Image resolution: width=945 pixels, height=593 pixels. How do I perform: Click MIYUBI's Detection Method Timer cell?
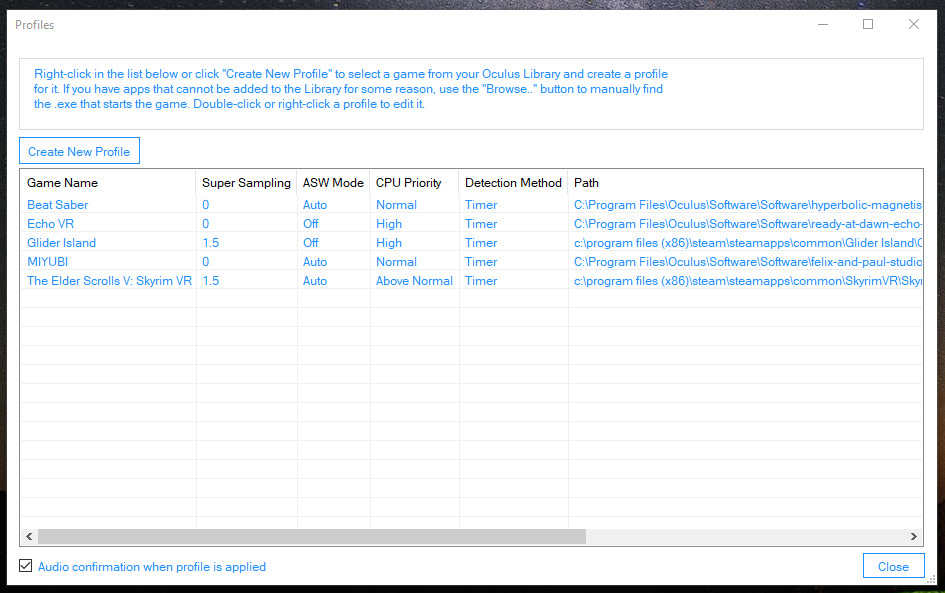pos(481,262)
